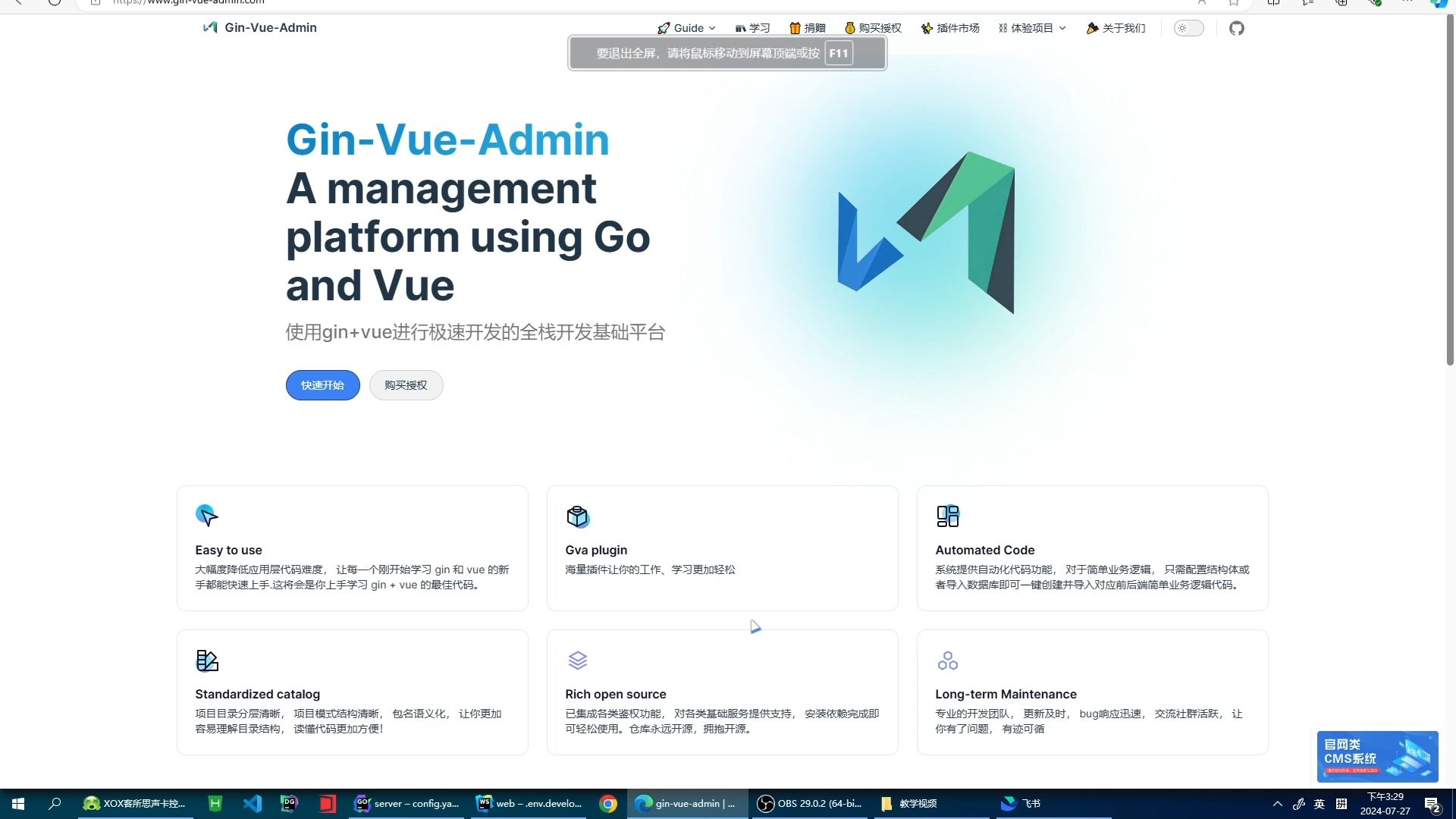Click the Gin-Vue-Admin site title text
Screen dimensions: 1456x819
coord(271,28)
